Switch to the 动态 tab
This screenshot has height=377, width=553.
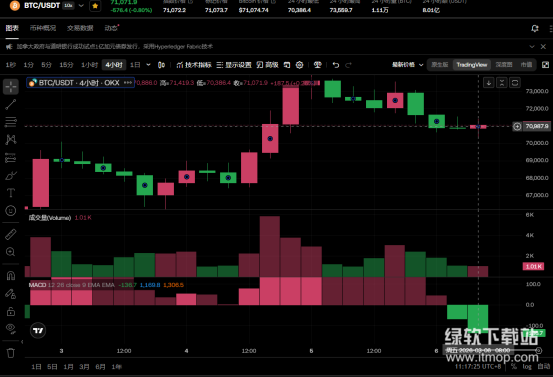click(111, 28)
